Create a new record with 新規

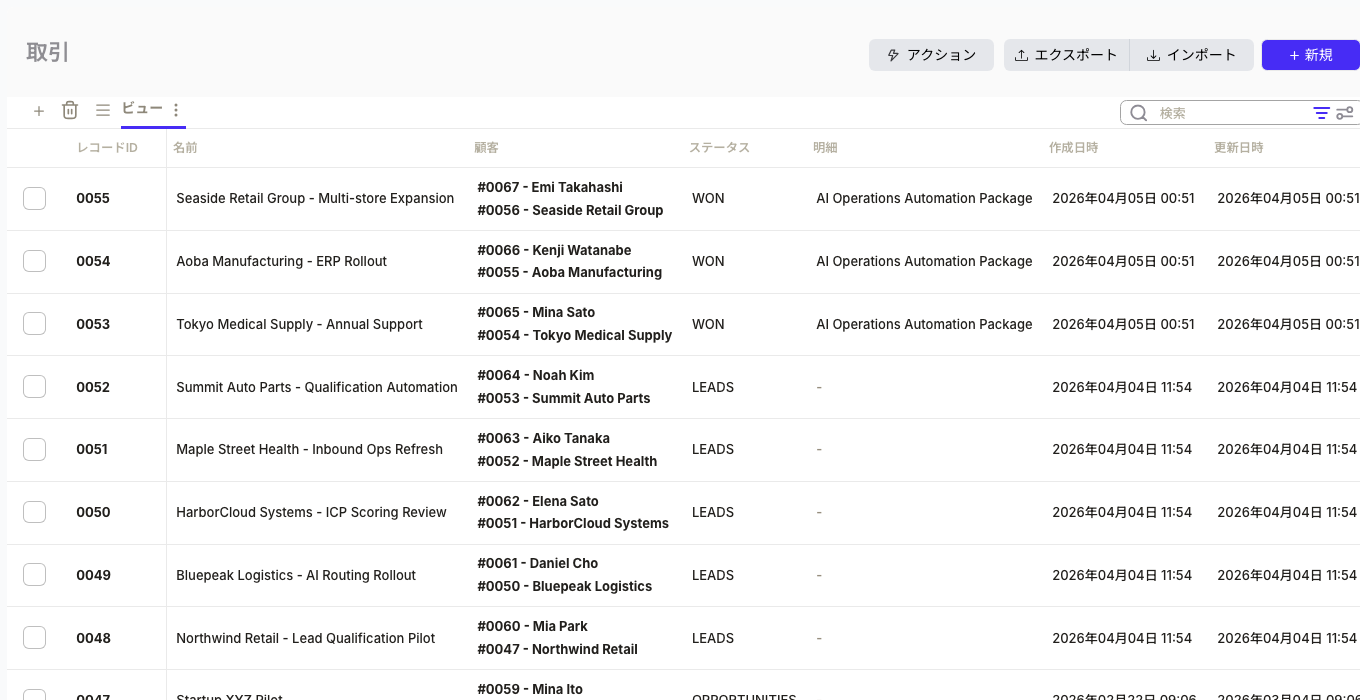point(1310,55)
